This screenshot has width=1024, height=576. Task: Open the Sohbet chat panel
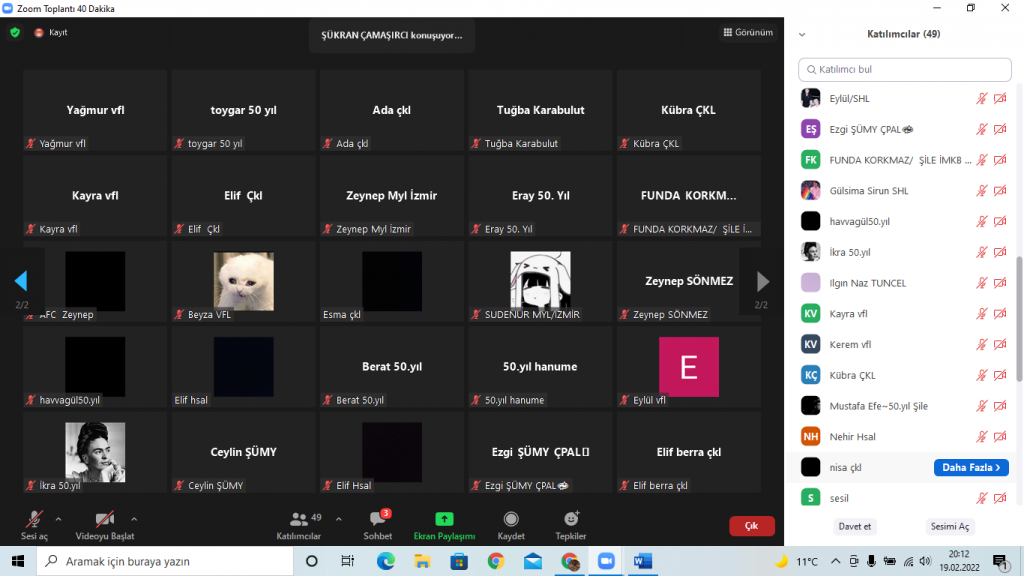[x=377, y=520]
